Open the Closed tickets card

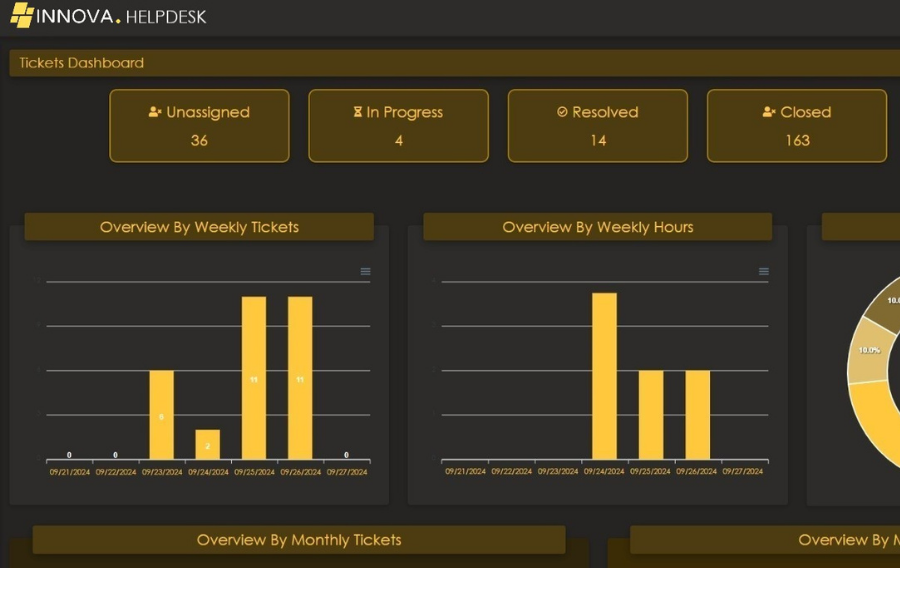point(797,126)
